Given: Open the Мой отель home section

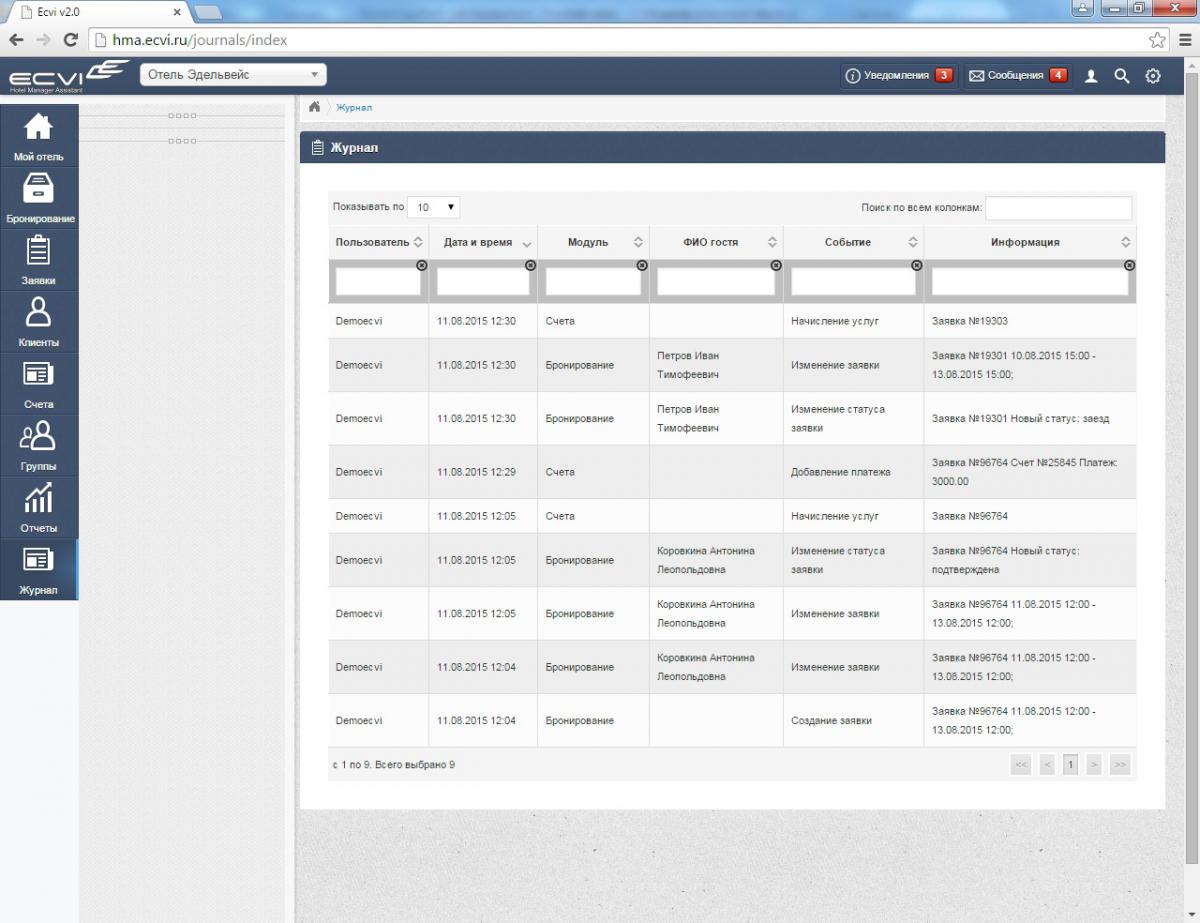Looking at the screenshot, I should point(38,135).
